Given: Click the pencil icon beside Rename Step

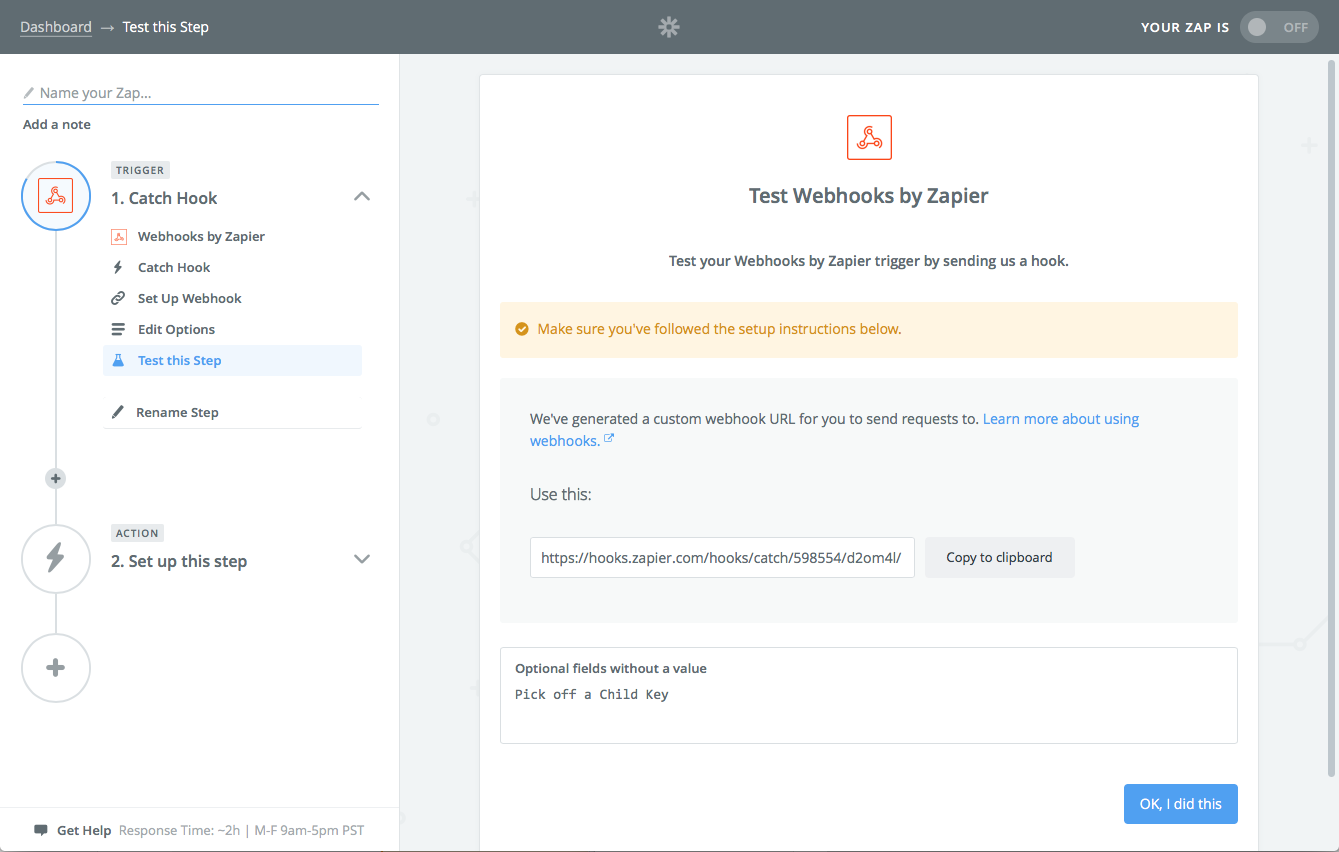Looking at the screenshot, I should pos(118,412).
